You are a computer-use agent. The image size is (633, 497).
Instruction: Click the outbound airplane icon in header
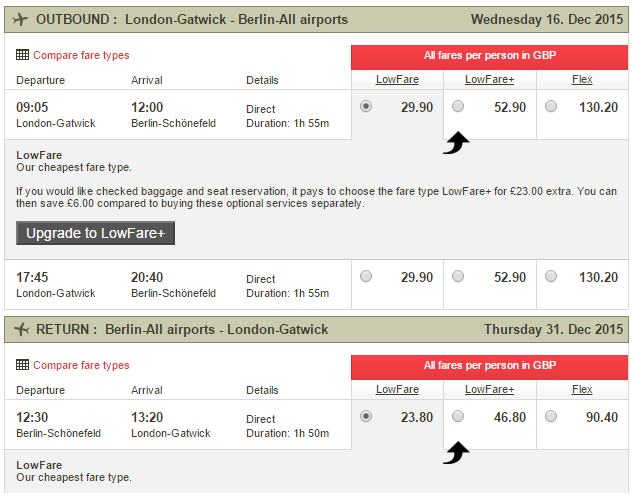coord(20,19)
